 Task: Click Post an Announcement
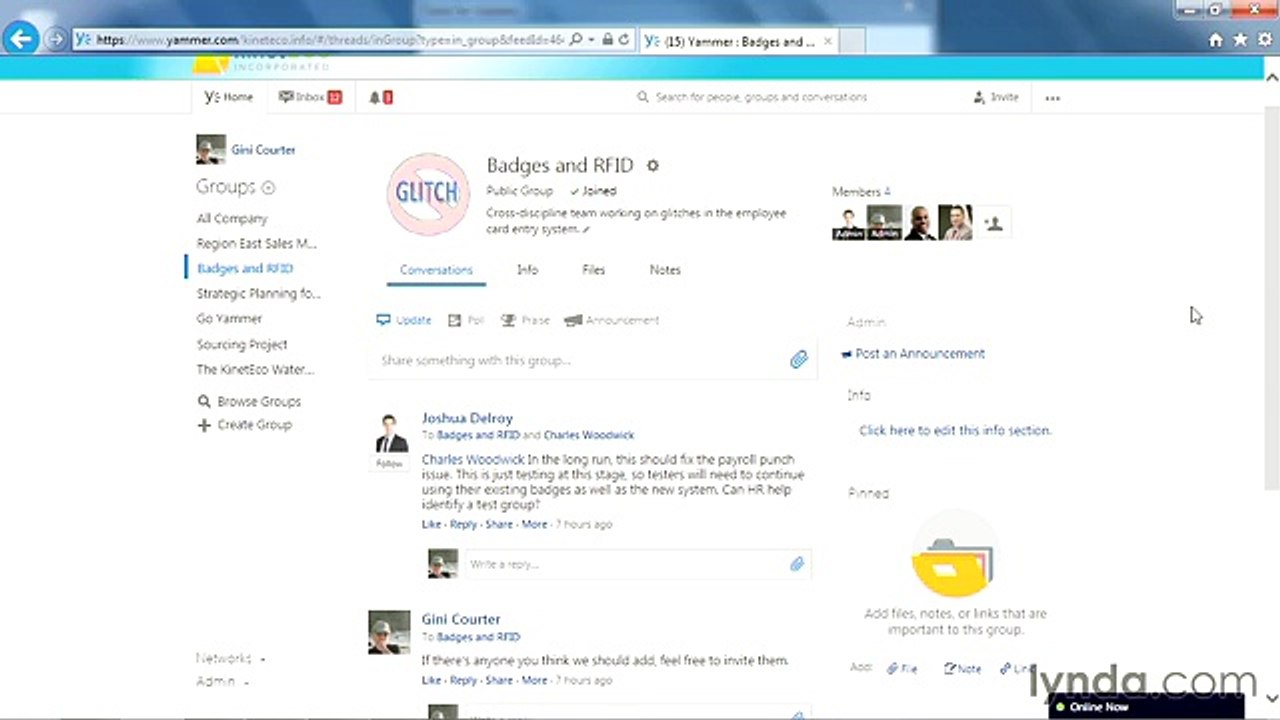pos(913,354)
